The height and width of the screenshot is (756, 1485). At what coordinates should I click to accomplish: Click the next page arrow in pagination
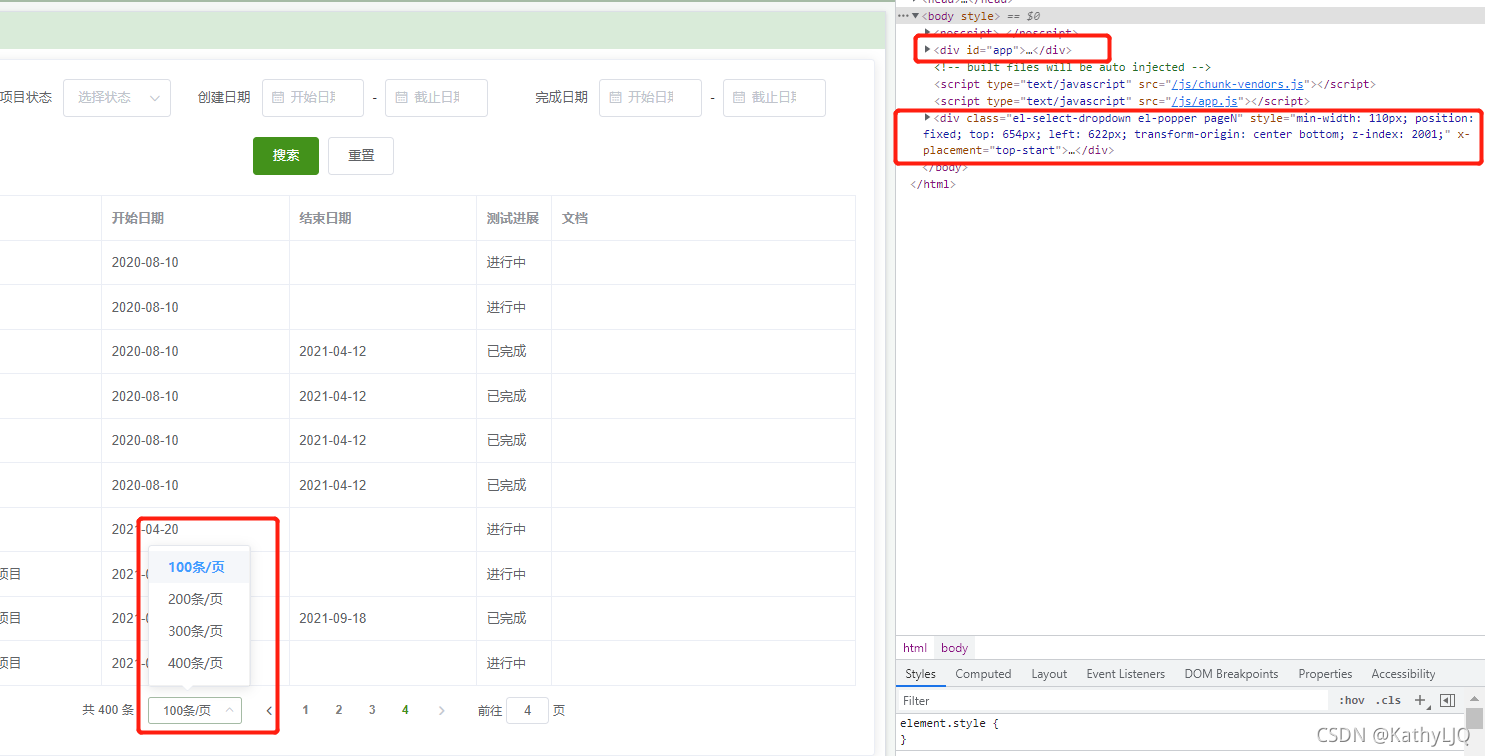442,711
